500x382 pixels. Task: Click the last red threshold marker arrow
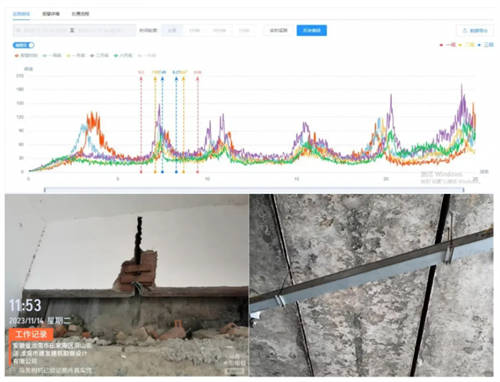(x=197, y=79)
